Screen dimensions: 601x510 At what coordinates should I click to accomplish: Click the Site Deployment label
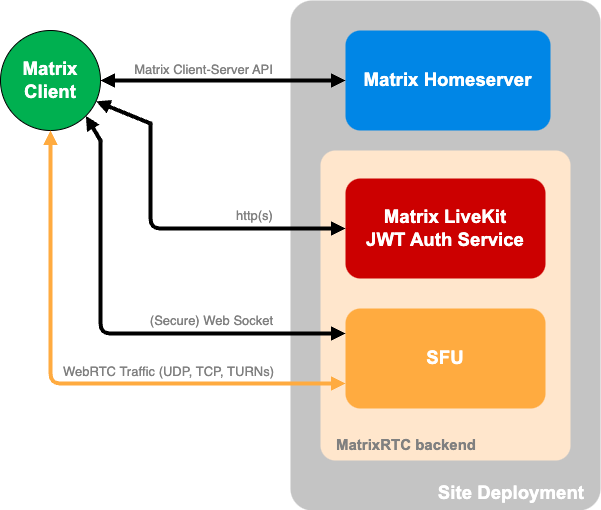(x=510, y=492)
